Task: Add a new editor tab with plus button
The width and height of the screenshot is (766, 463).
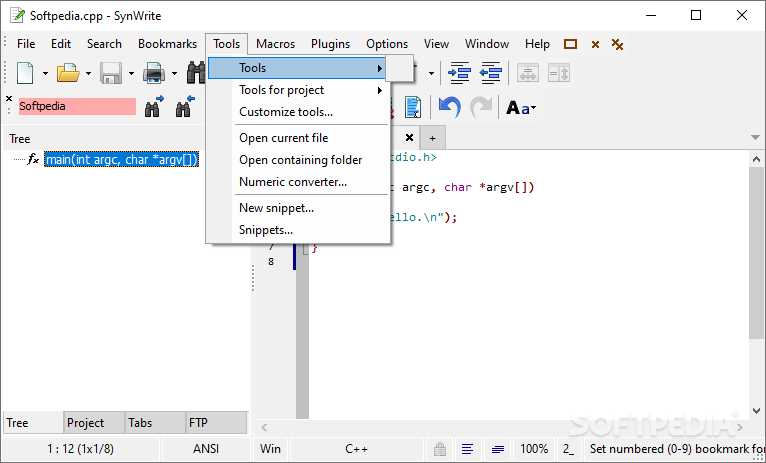Action: [432, 138]
